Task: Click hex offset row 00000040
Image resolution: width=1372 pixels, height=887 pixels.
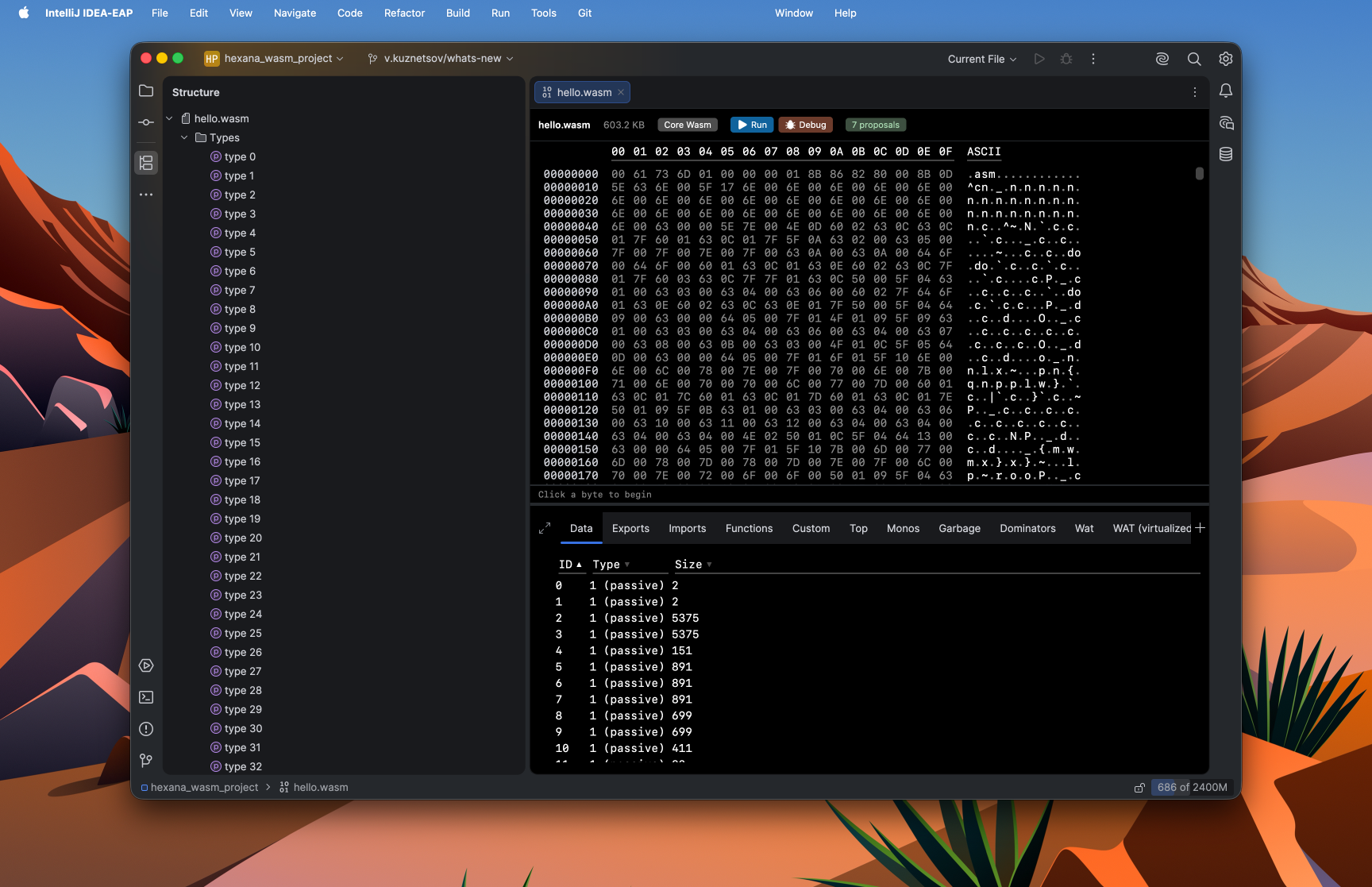Action: [570, 226]
